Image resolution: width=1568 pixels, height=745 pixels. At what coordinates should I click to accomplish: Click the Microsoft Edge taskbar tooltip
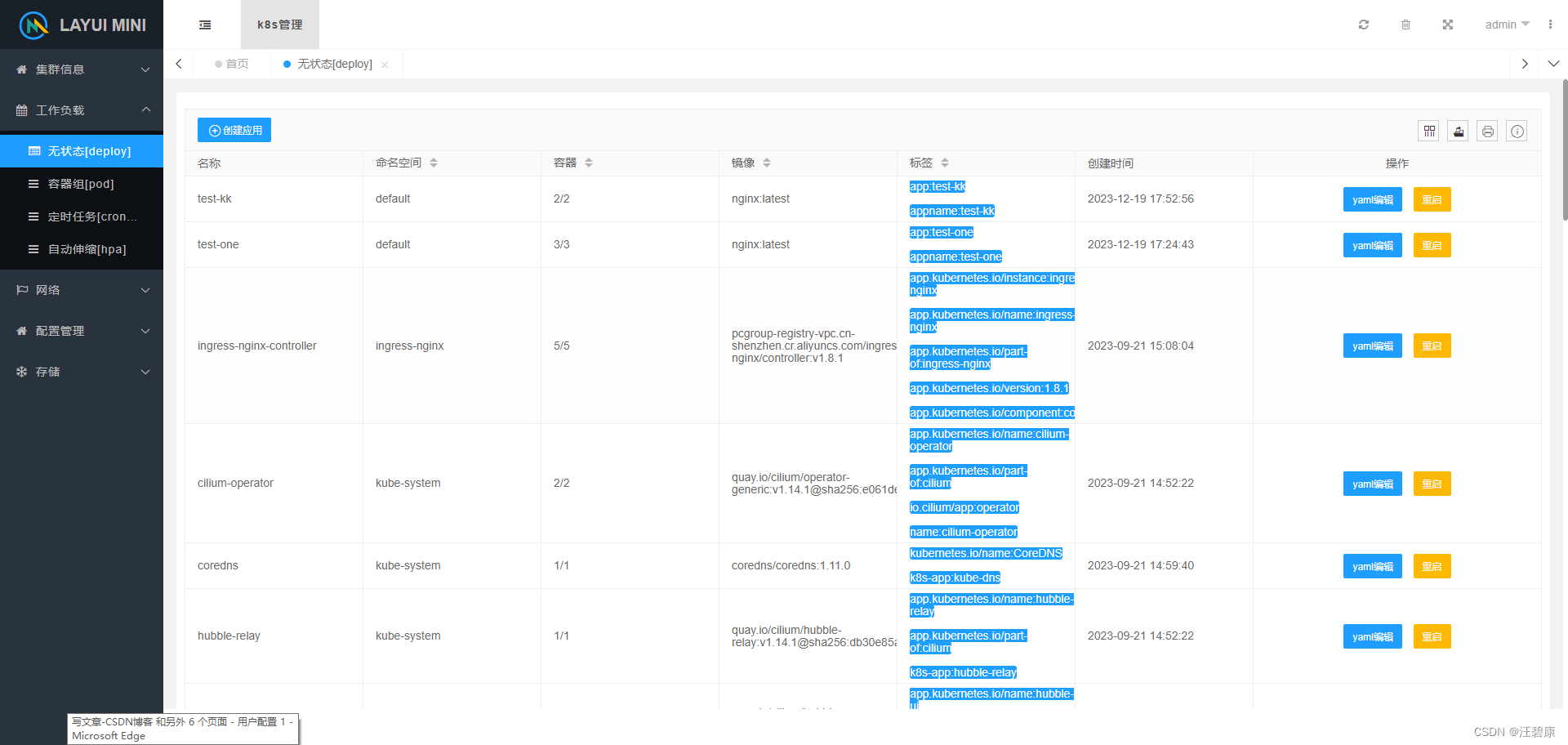pos(183,729)
